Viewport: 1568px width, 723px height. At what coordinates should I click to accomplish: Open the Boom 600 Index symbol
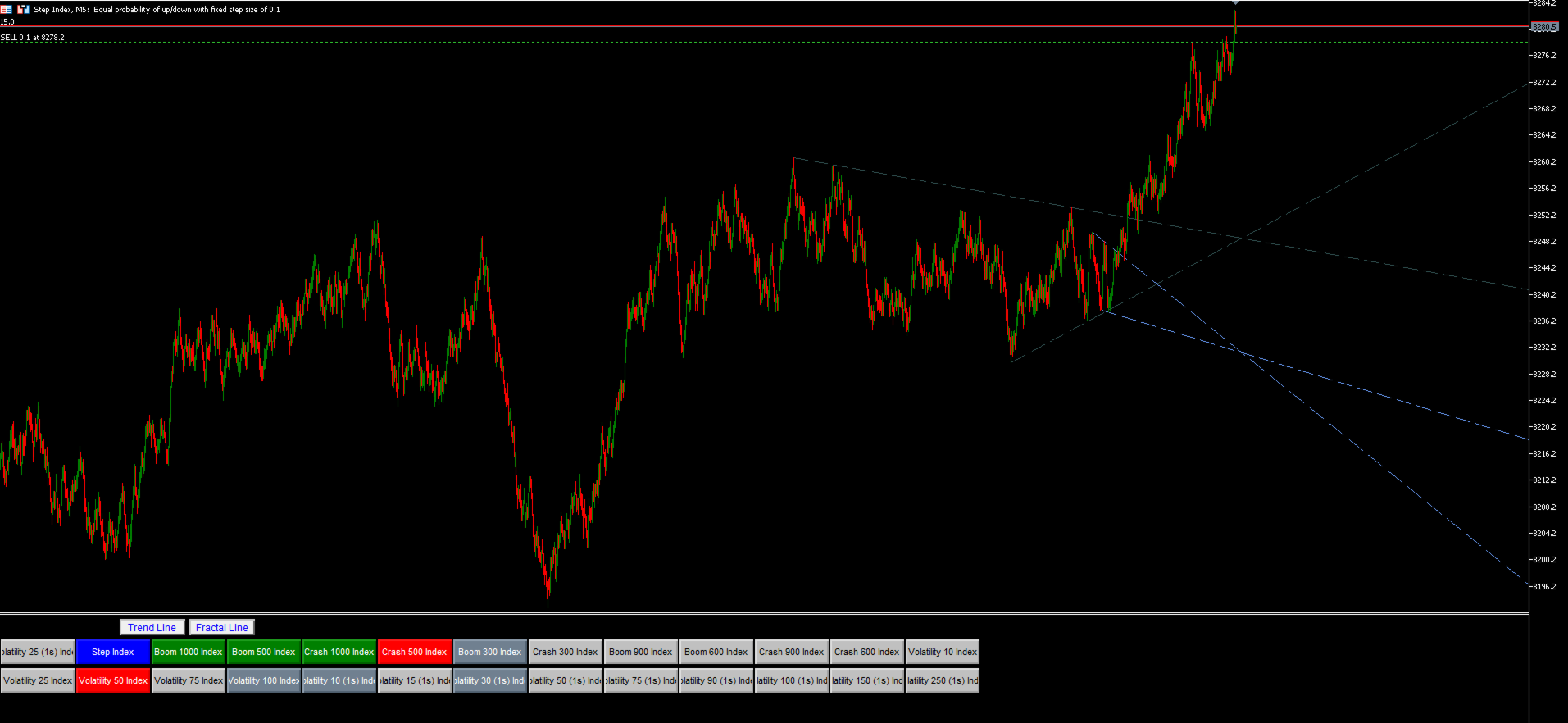tap(716, 652)
